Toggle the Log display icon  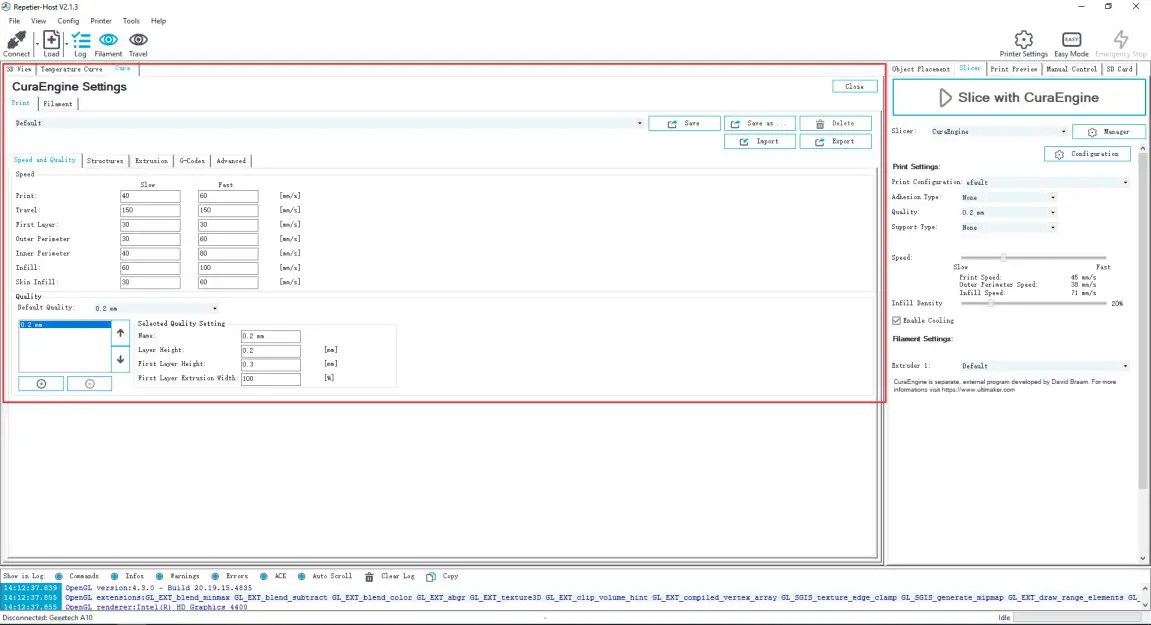80,42
